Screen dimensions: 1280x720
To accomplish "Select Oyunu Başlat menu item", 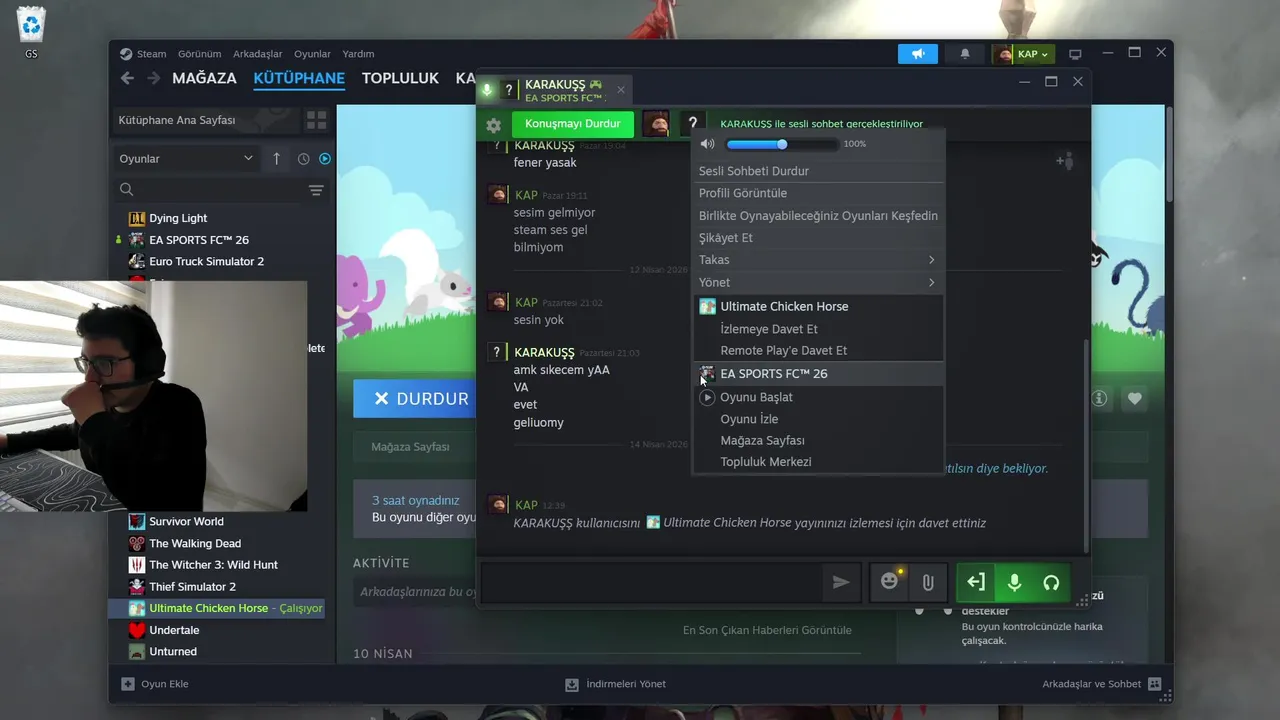I will (x=818, y=397).
